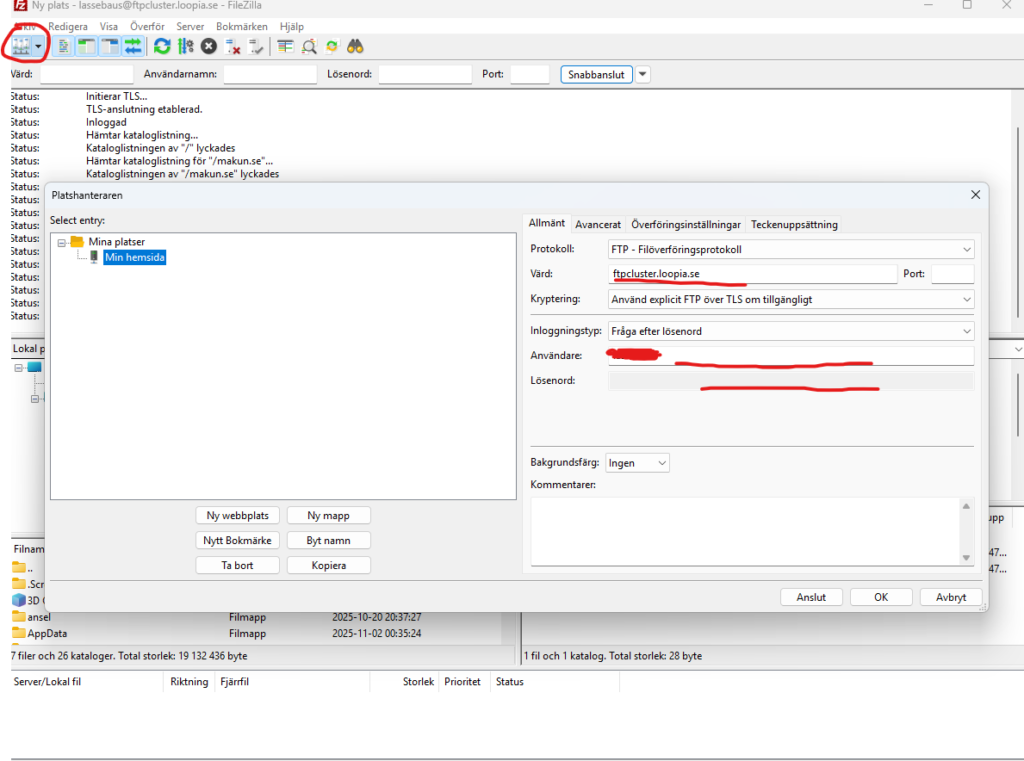1024x761 pixels.
Task: Click the binoculars file search icon
Action: [355, 46]
